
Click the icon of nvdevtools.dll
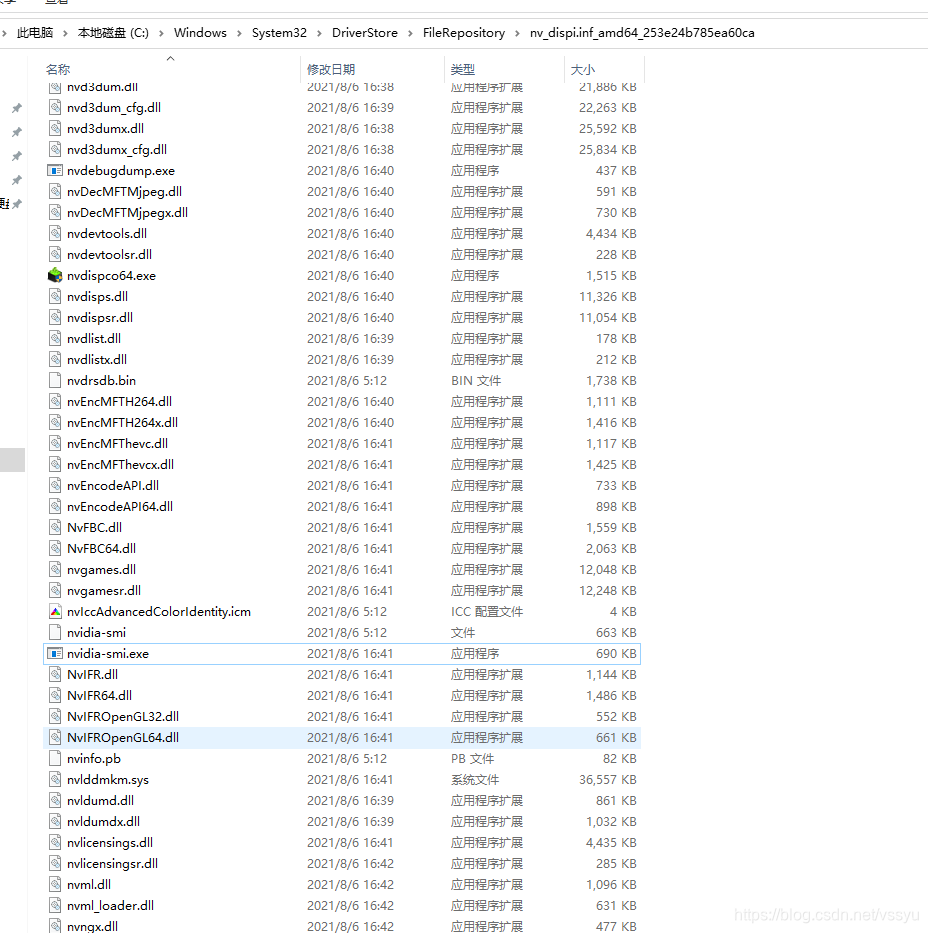[x=55, y=234]
